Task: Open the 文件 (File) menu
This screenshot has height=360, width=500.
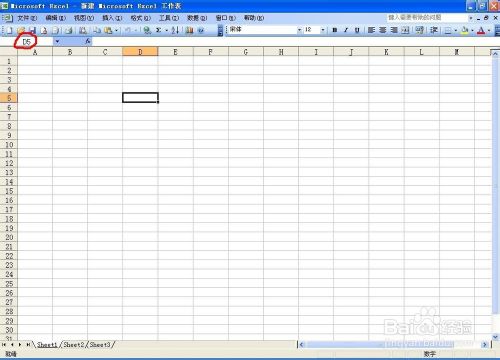Action: (27, 18)
